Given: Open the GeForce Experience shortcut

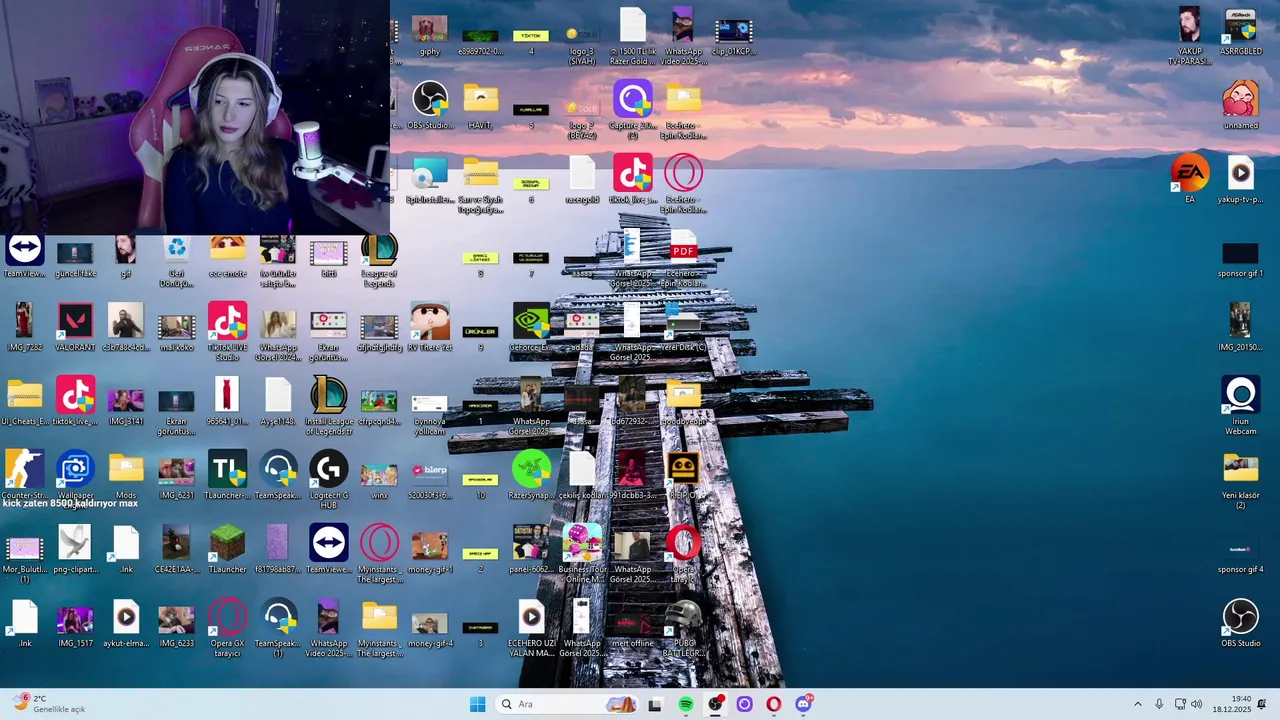Looking at the screenshot, I should [531, 328].
